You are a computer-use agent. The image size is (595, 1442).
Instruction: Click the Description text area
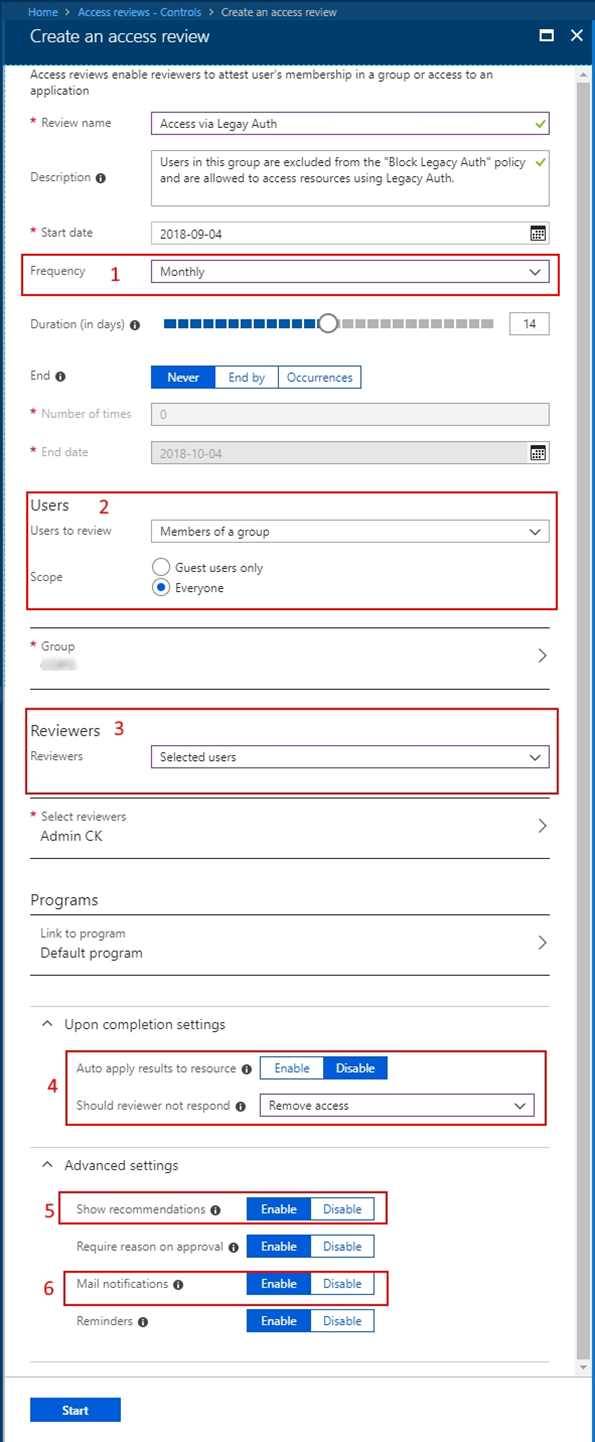[350, 178]
